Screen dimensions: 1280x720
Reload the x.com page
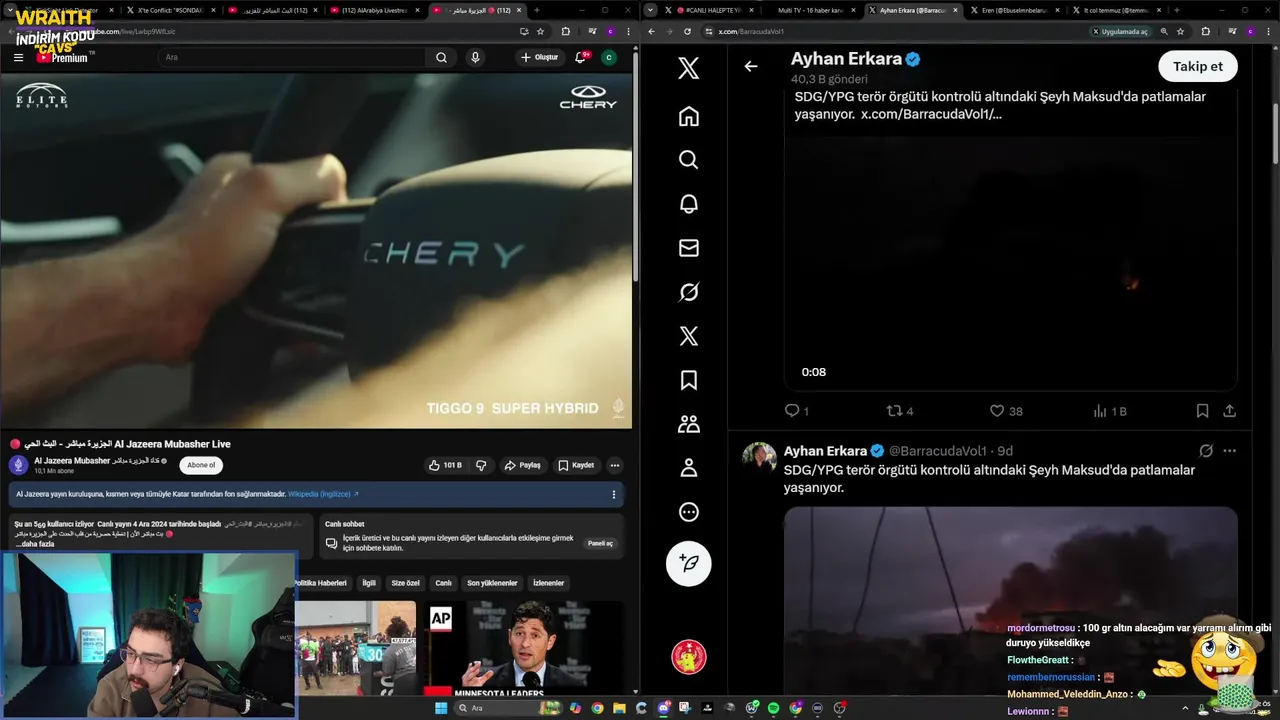[687, 31]
